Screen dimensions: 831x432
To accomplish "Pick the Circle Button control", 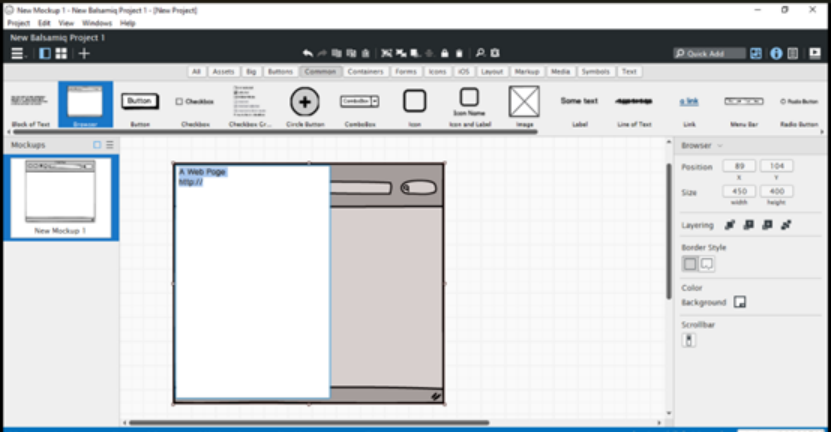I will click(305, 105).
